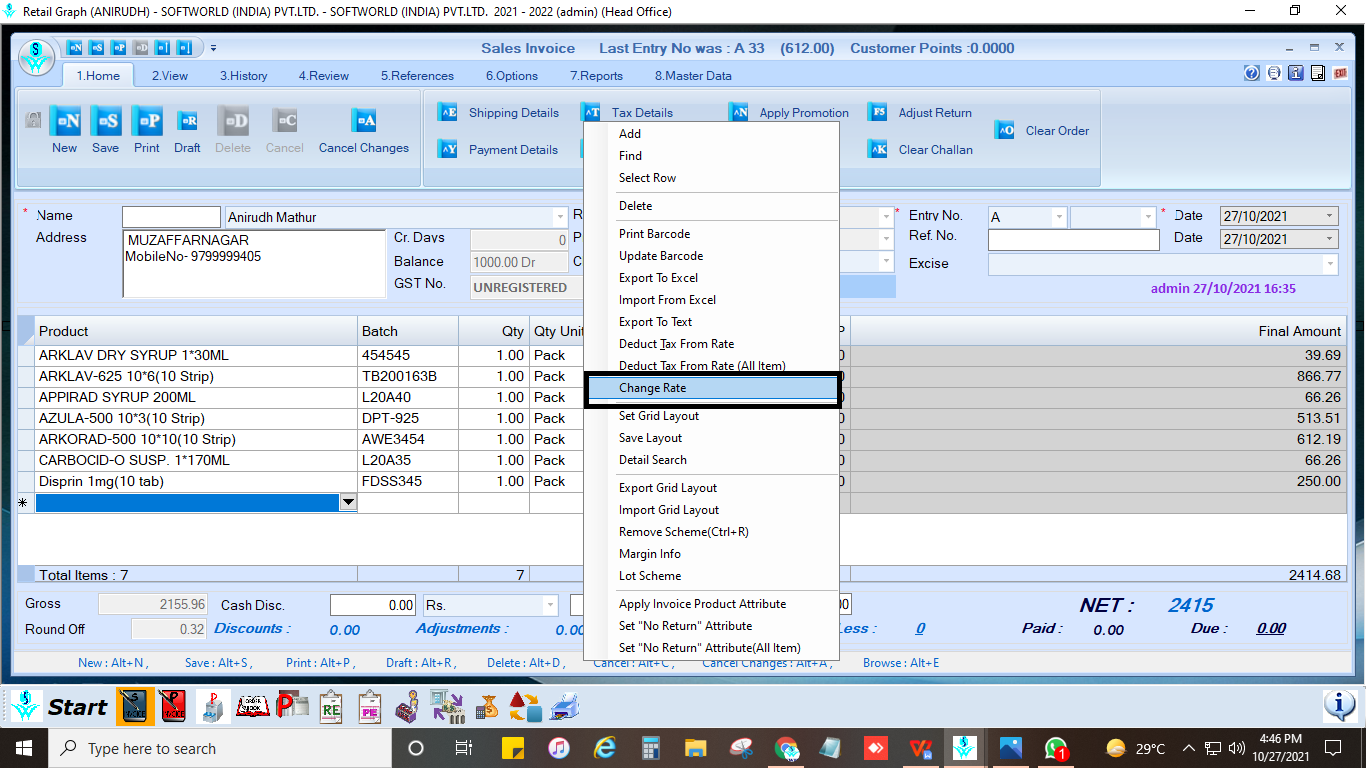Click the Cancel Changes icon
The image size is (1366, 768).
pyautogui.click(x=364, y=121)
